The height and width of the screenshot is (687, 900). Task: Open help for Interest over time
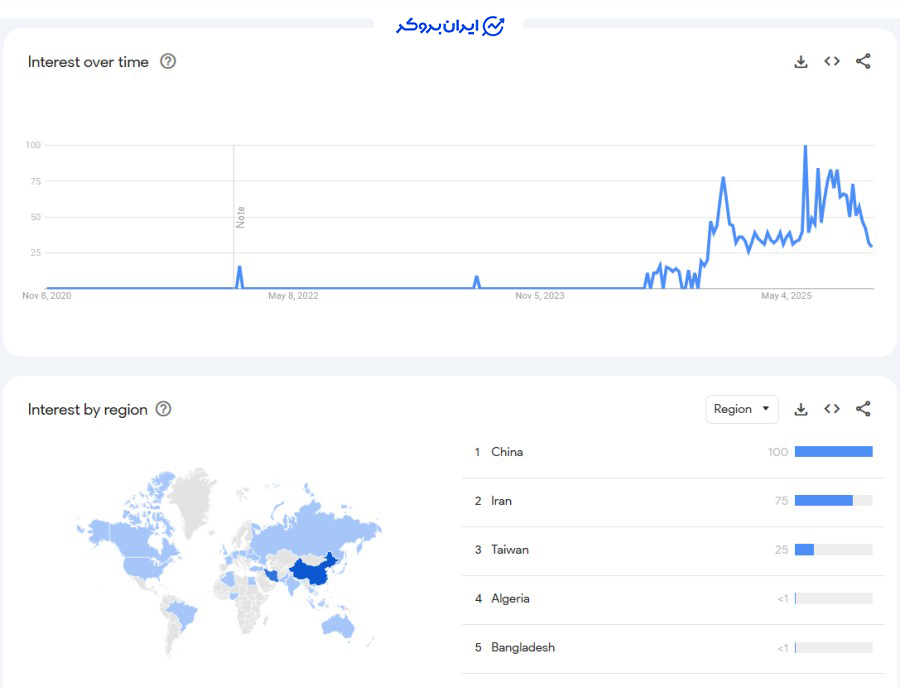[x=168, y=62]
